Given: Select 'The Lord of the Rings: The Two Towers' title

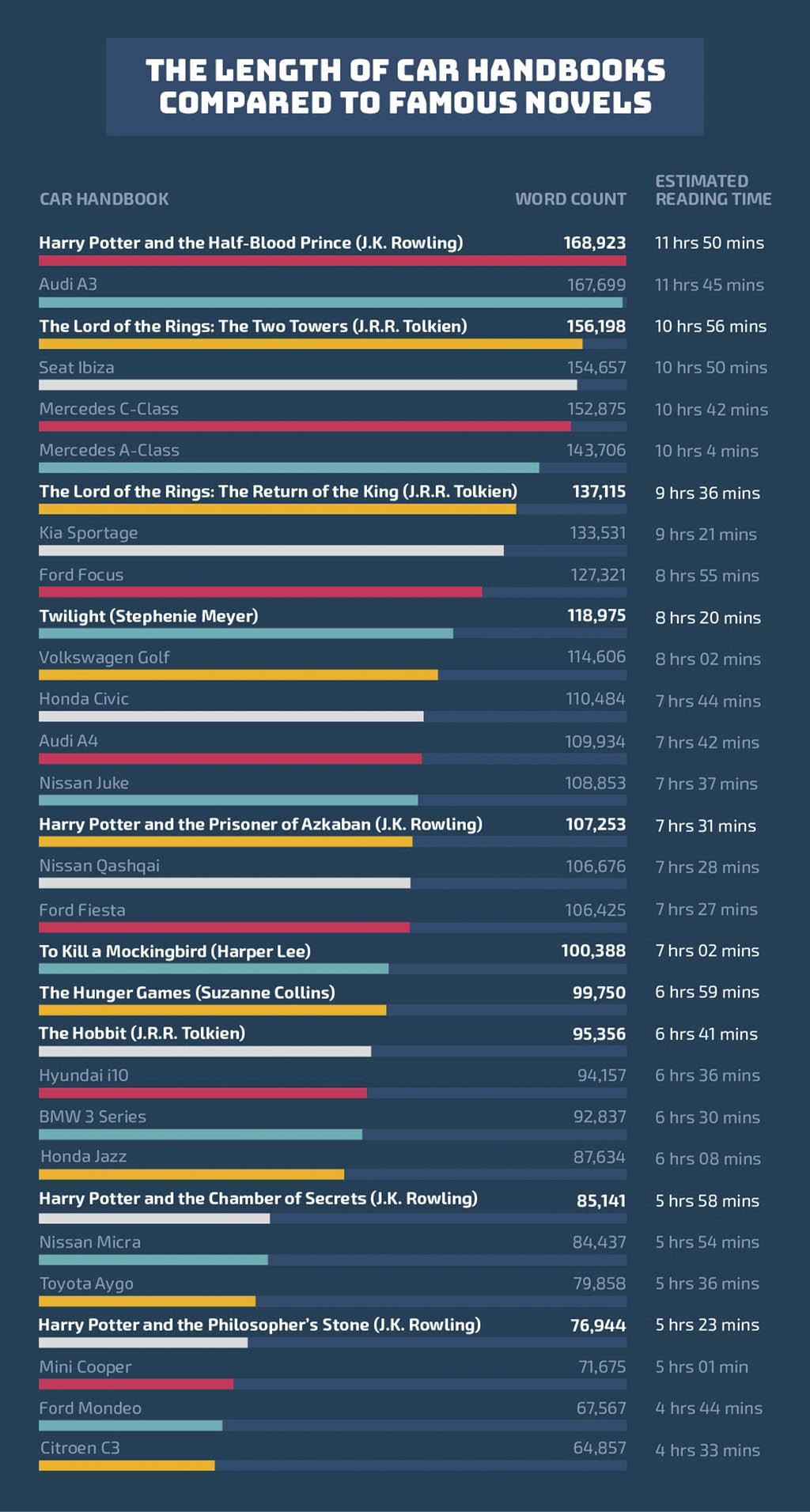Looking at the screenshot, I should point(253,326).
